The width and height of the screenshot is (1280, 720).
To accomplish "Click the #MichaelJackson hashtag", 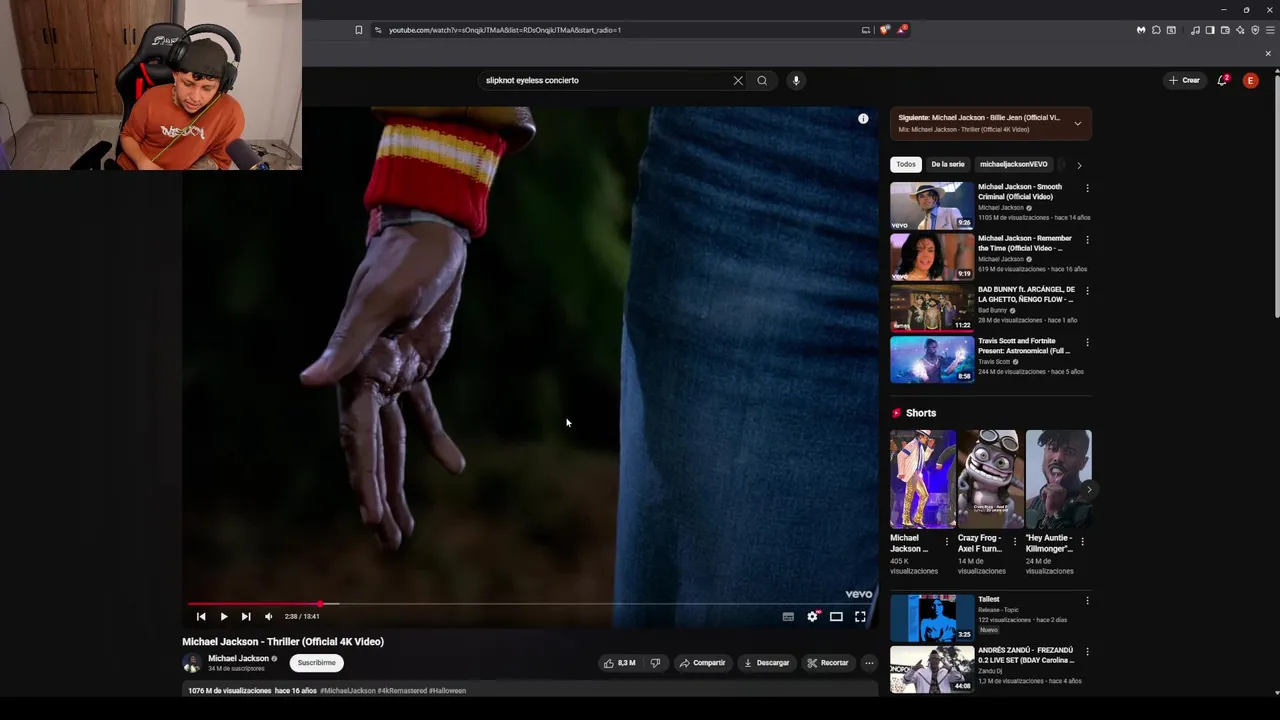I will point(347,690).
